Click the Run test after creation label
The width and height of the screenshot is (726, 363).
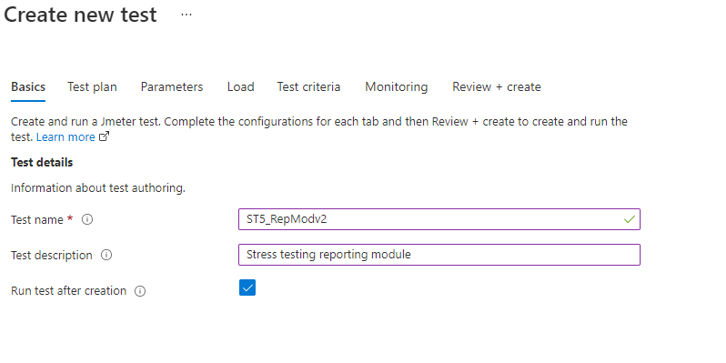coord(69,291)
